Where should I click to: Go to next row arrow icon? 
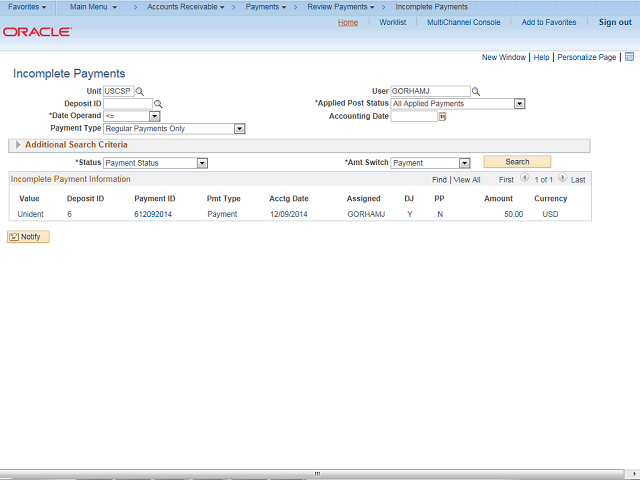[x=562, y=178]
